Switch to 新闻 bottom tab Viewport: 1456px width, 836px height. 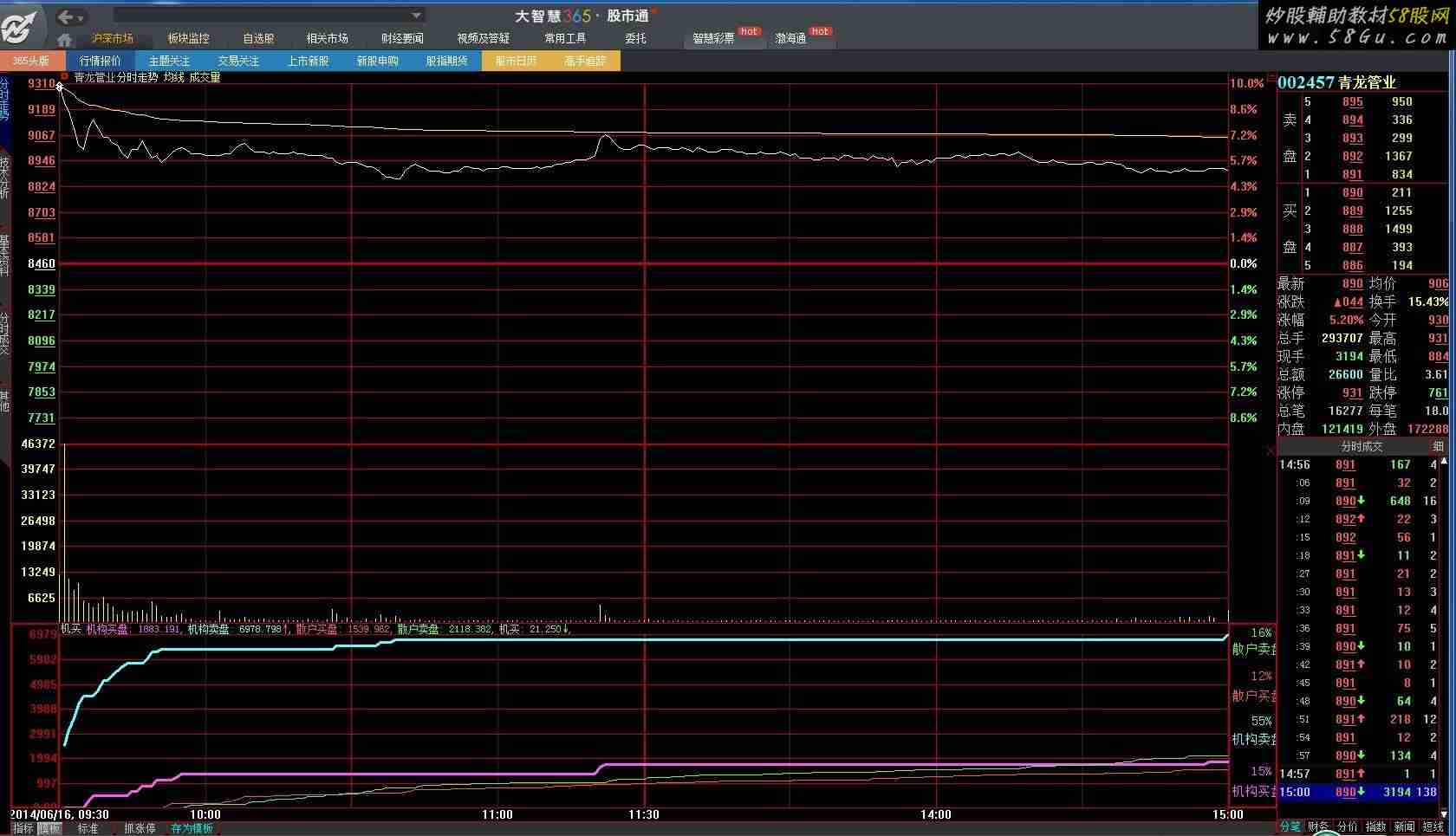tap(1404, 827)
